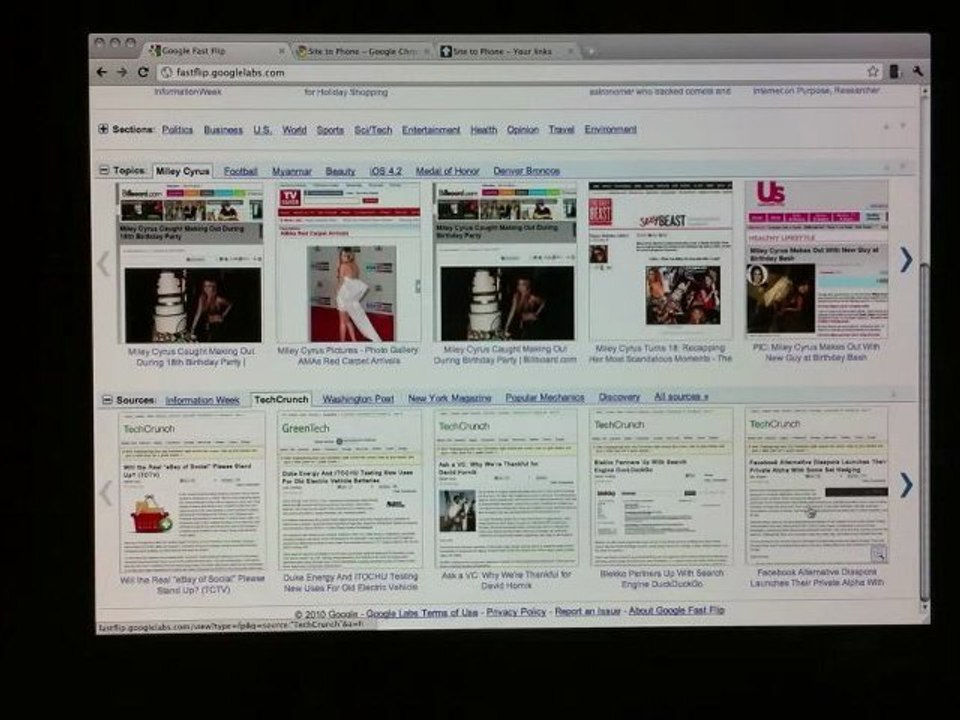Open the Politics section
The width and height of the screenshot is (960, 720).
[178, 130]
